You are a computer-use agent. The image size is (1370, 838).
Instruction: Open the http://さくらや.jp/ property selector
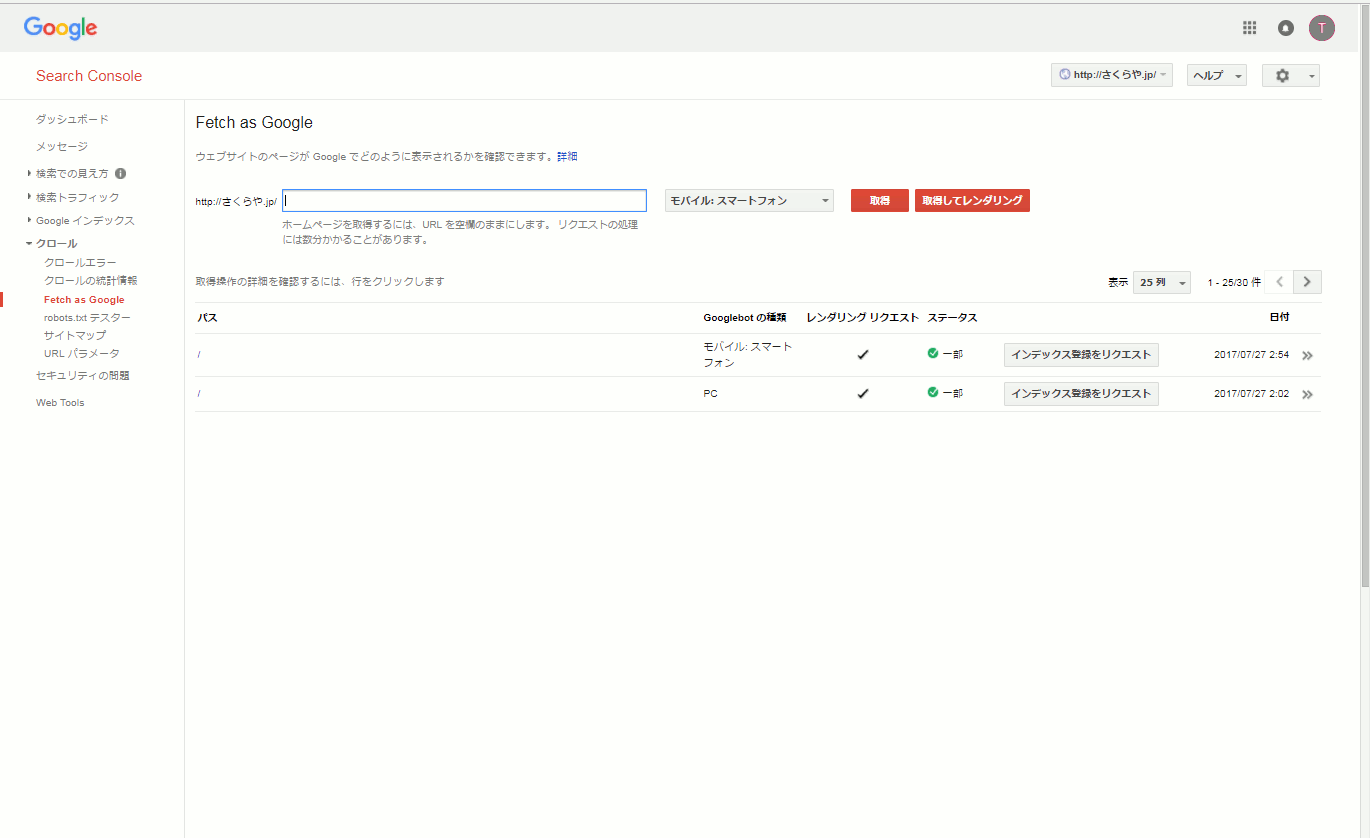pyautogui.click(x=1112, y=75)
